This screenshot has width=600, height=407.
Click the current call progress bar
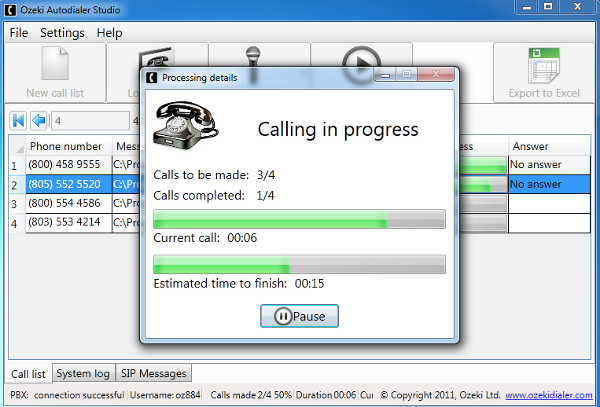(x=298, y=220)
